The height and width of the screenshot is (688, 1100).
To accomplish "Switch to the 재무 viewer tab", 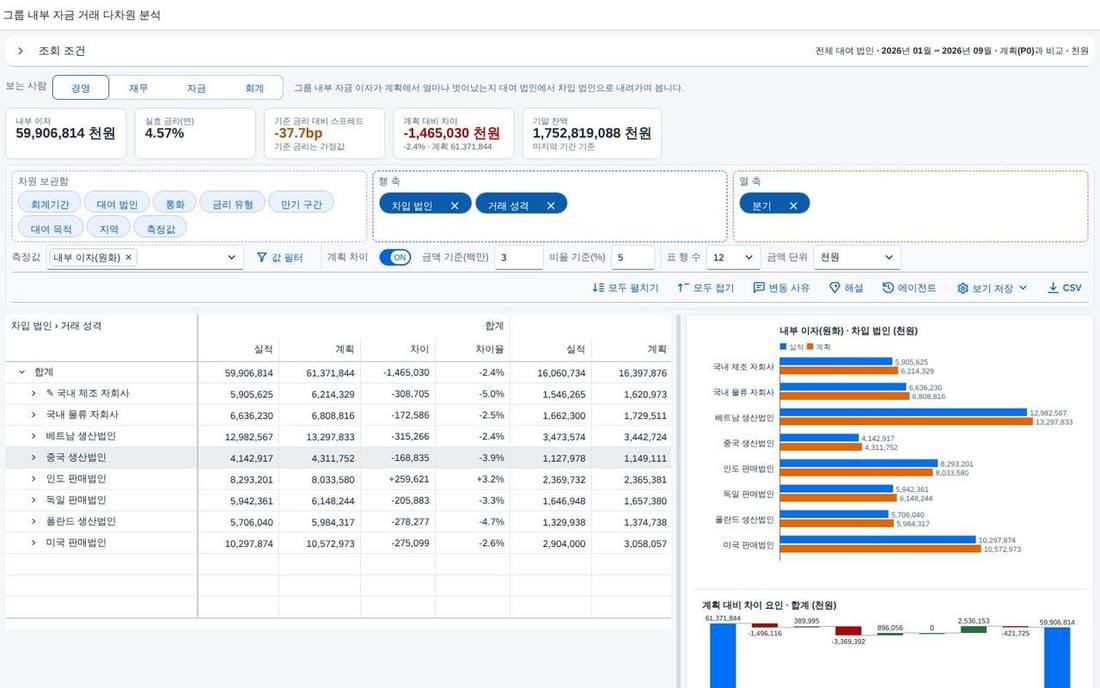I will [138, 88].
